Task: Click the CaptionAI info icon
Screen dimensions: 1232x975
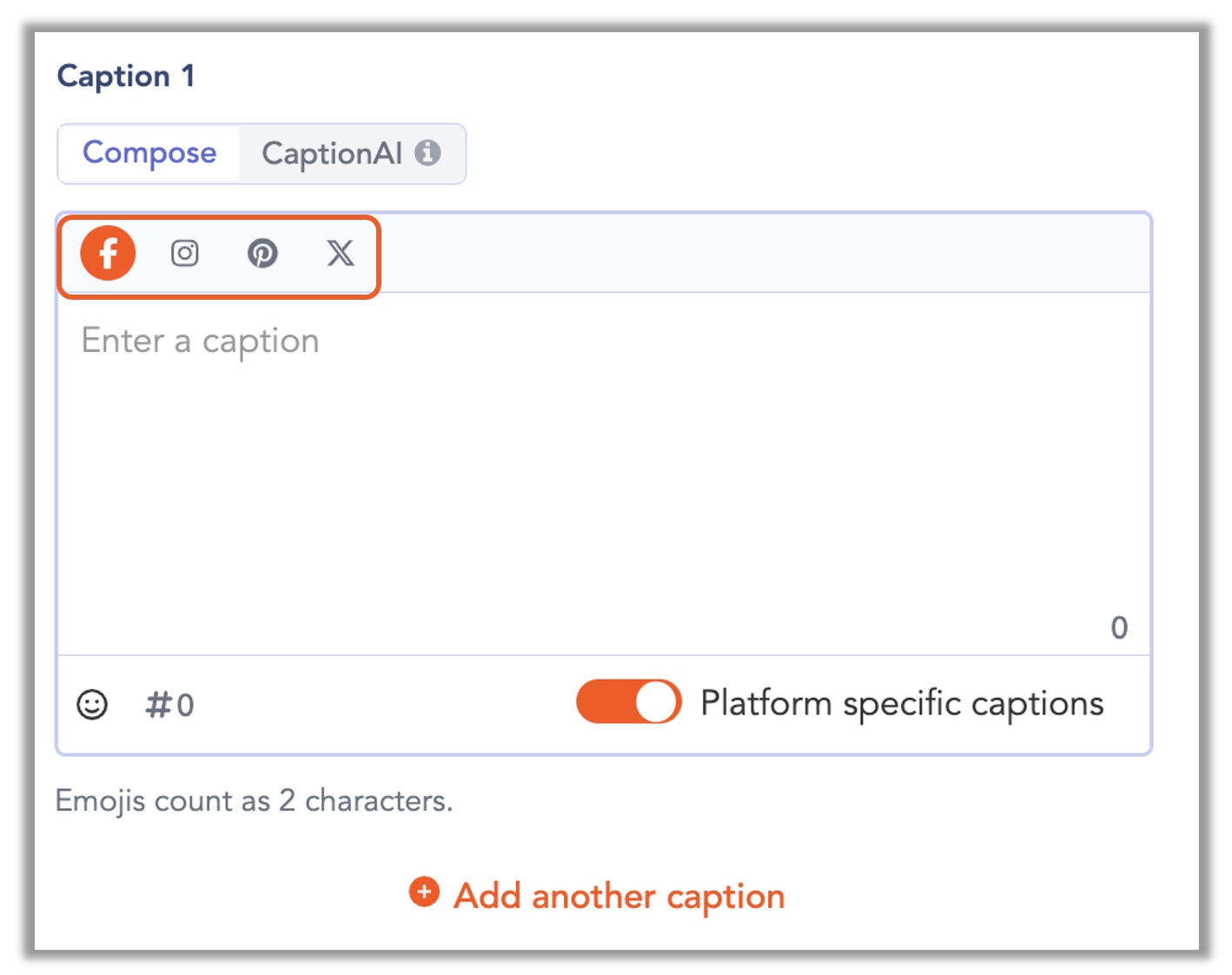Action: tap(427, 153)
